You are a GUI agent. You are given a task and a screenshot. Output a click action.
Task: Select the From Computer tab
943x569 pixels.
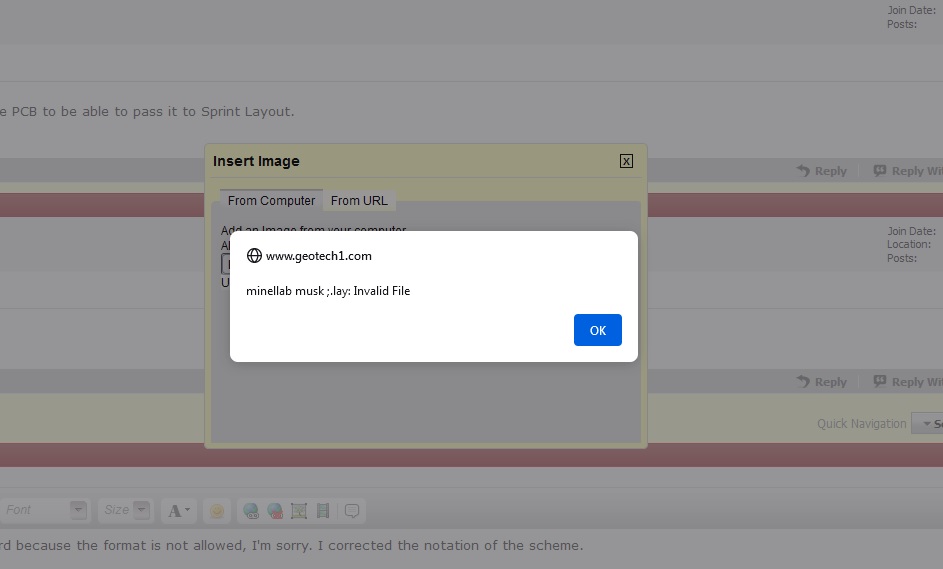pyautogui.click(x=271, y=200)
